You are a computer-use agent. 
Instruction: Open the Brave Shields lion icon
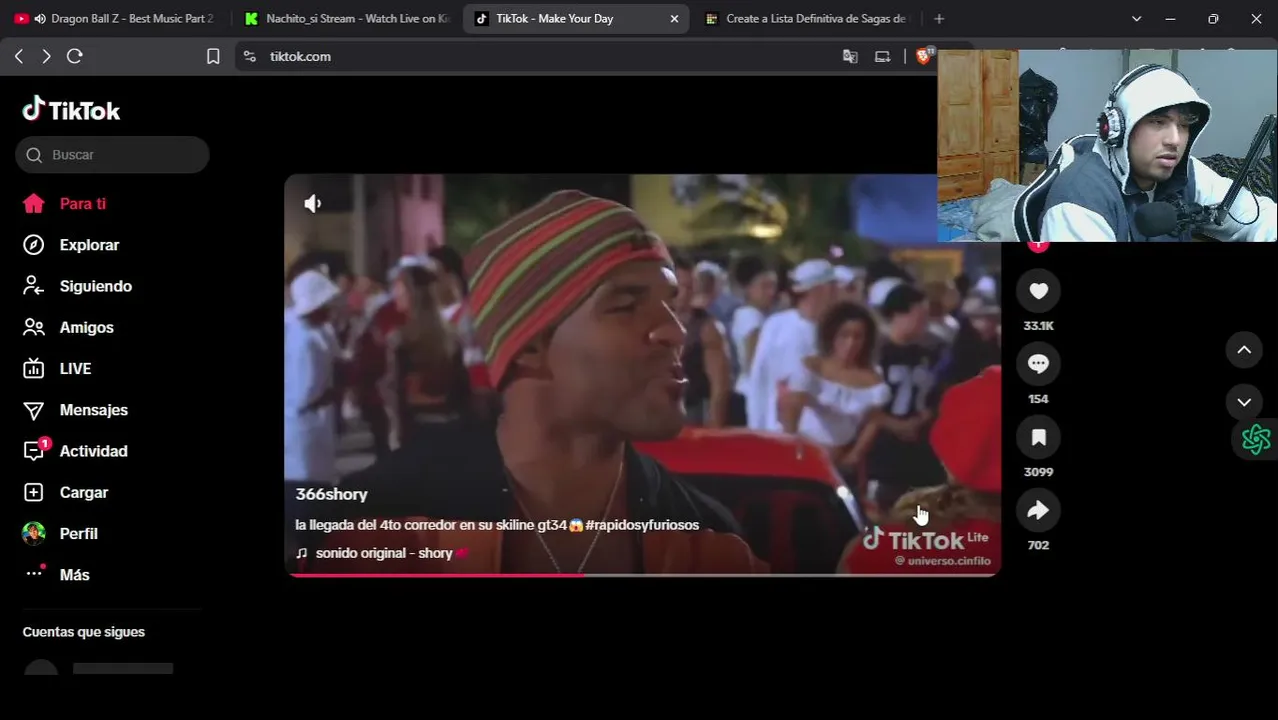[923, 57]
